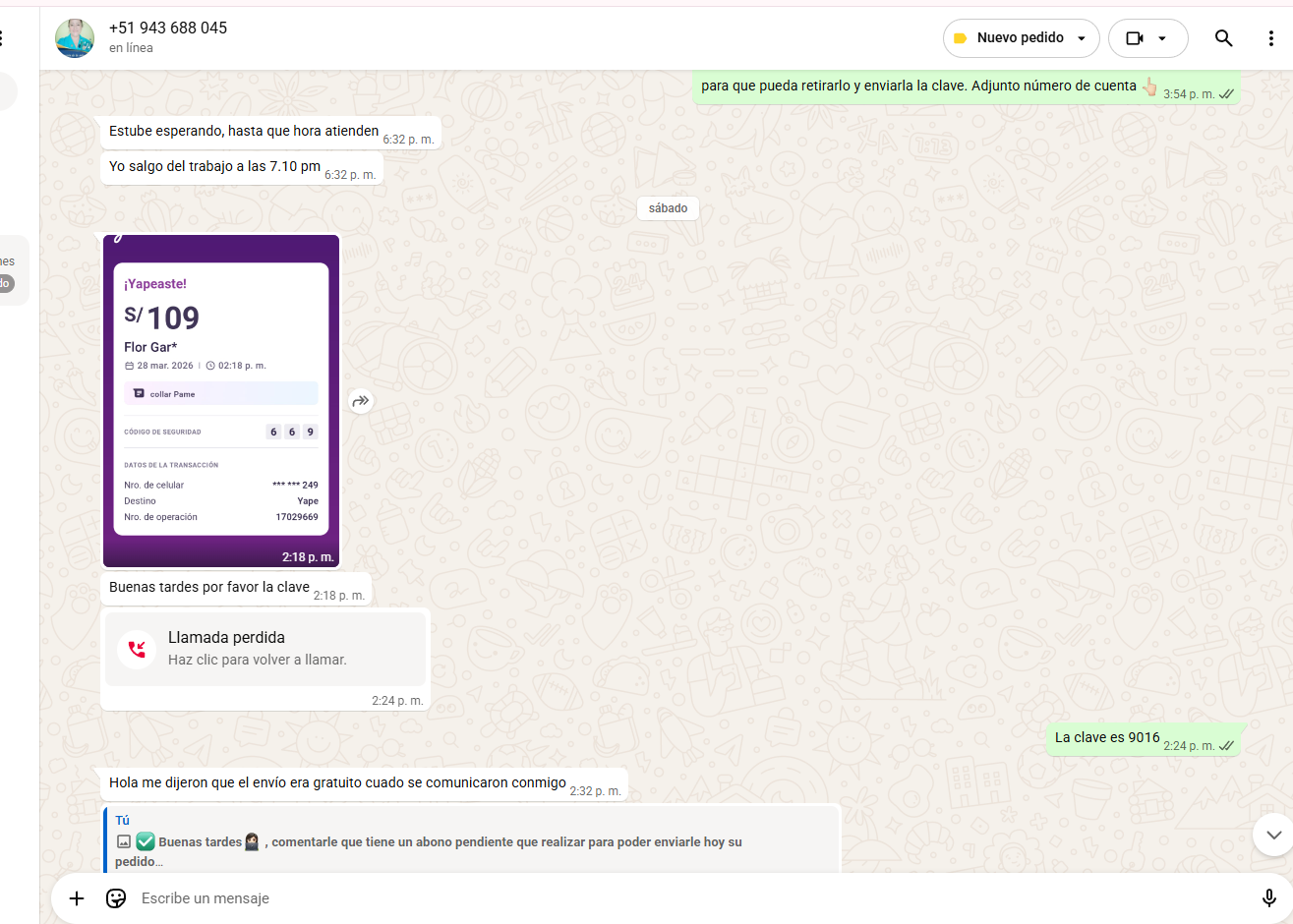Click the search magnifier icon in chat header
The width and height of the screenshot is (1293, 924).
[1223, 38]
